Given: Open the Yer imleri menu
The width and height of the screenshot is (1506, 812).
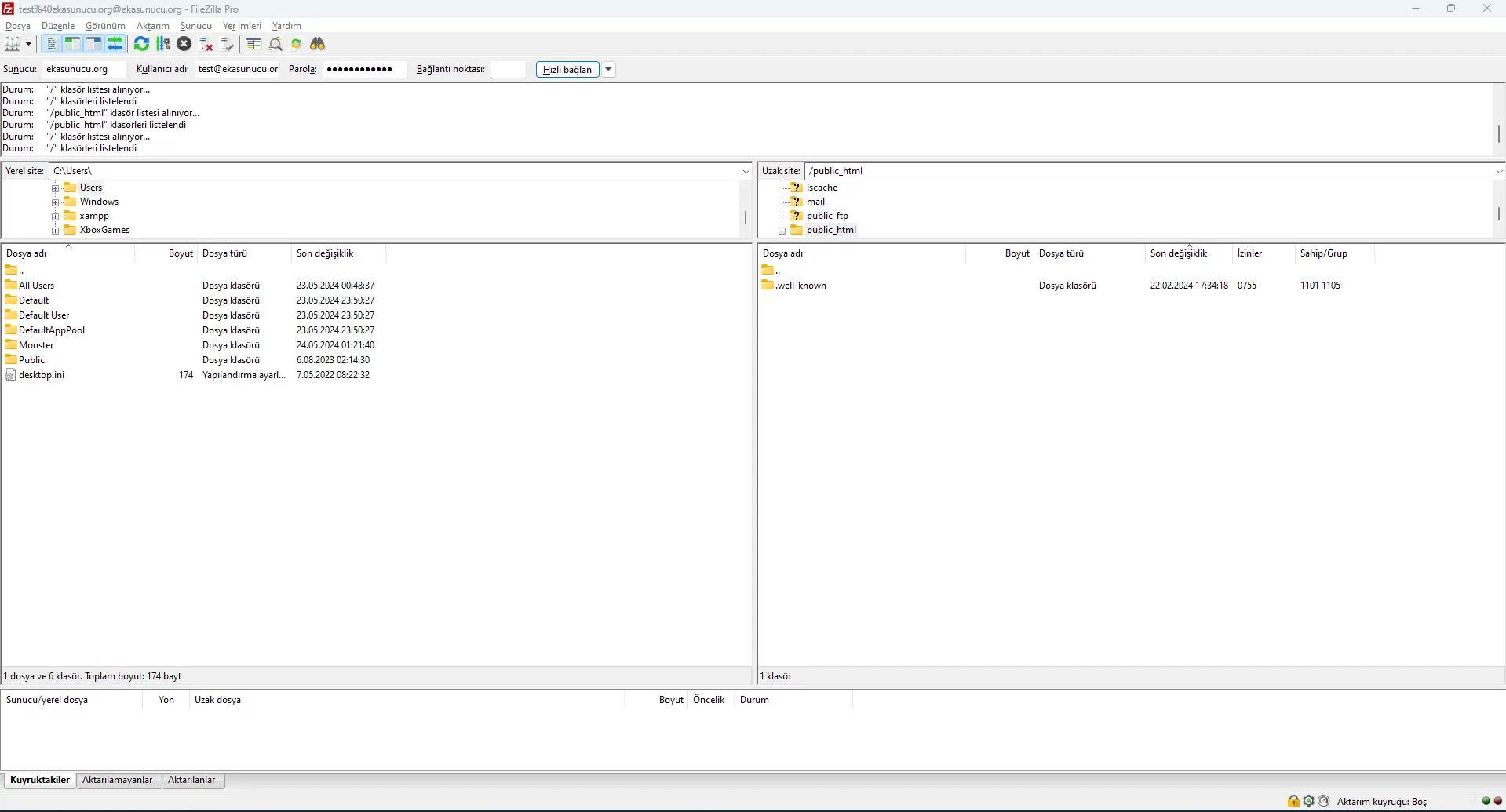Looking at the screenshot, I should 242,26.
